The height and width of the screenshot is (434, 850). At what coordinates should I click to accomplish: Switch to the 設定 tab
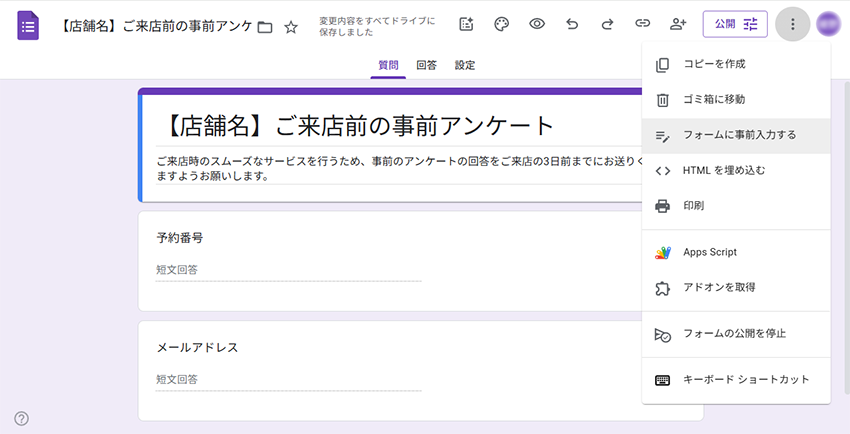tap(465, 65)
